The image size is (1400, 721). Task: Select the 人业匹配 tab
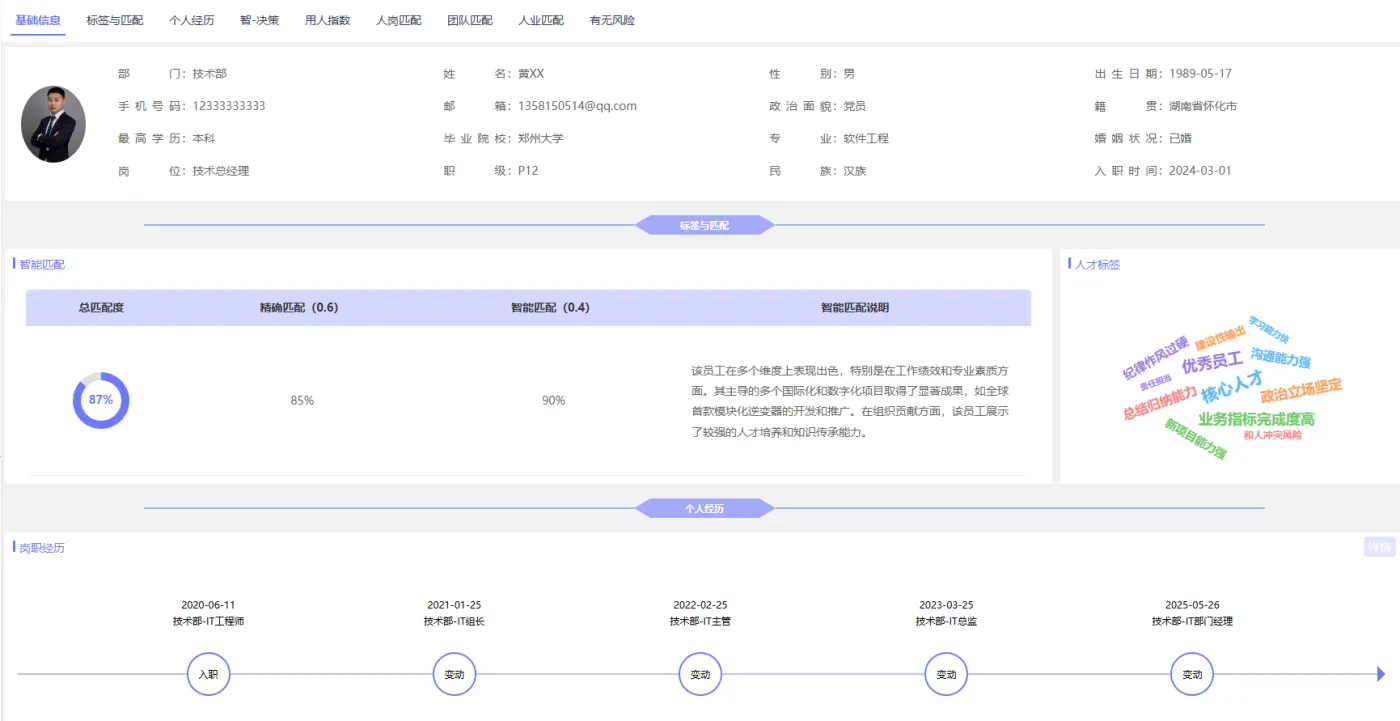[x=541, y=20]
